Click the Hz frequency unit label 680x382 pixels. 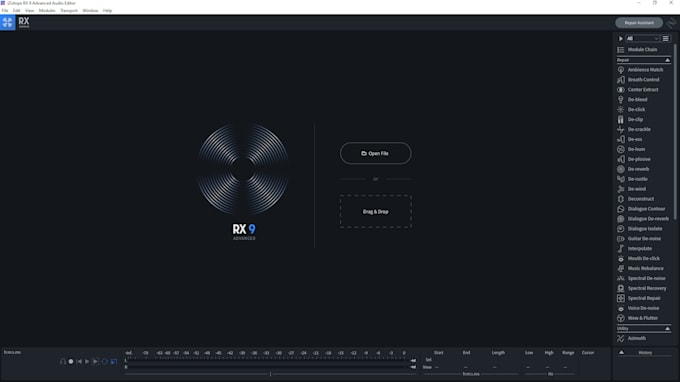[550, 374]
